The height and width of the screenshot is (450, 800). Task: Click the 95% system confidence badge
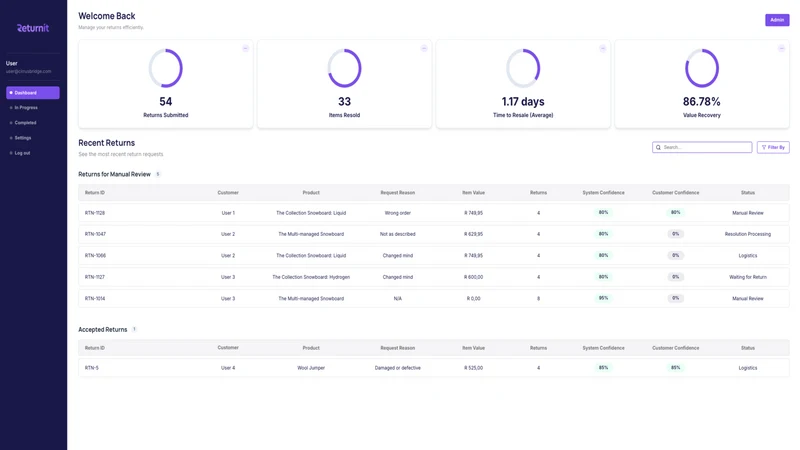tap(603, 298)
